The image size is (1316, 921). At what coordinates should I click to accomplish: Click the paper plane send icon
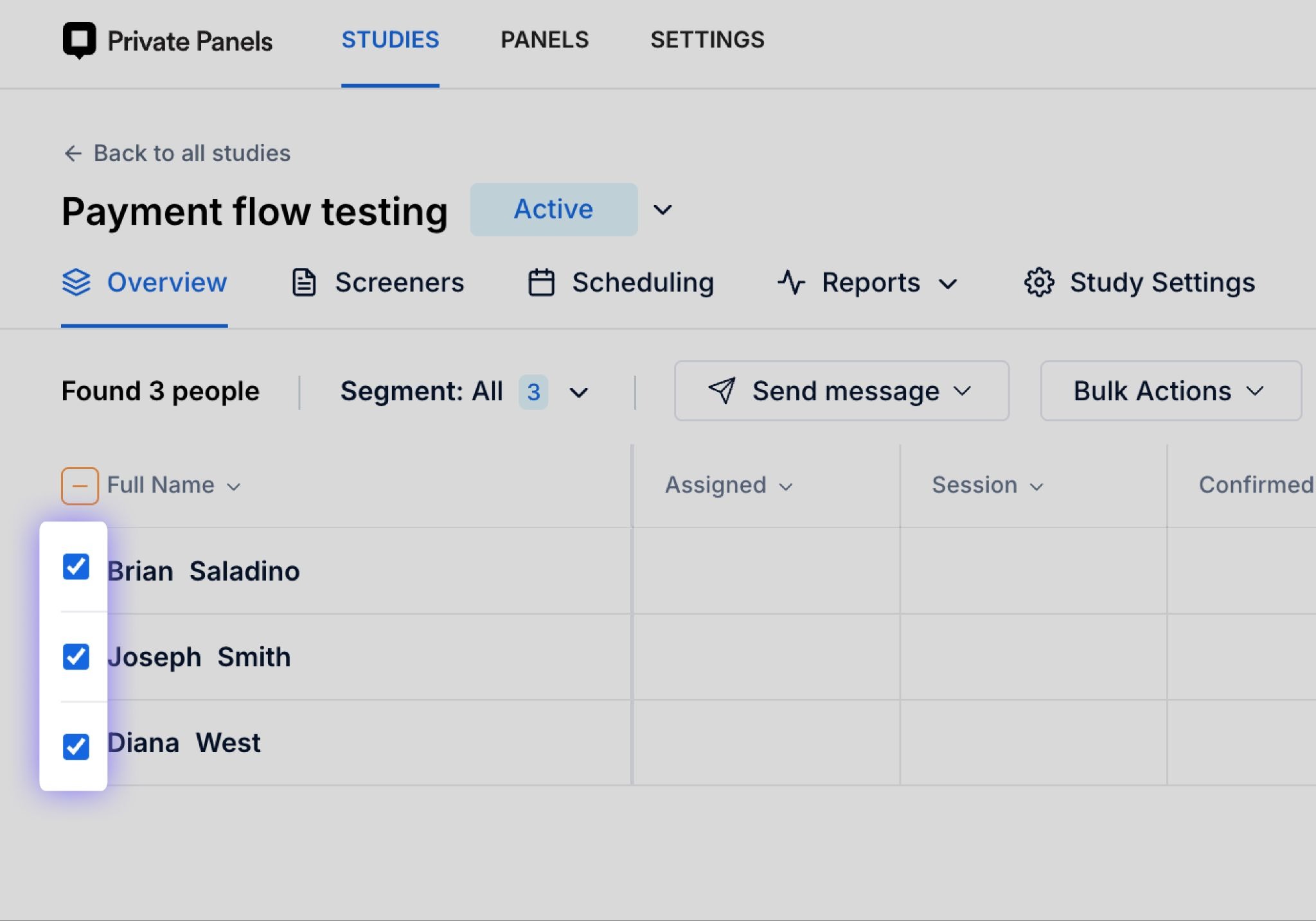point(722,390)
